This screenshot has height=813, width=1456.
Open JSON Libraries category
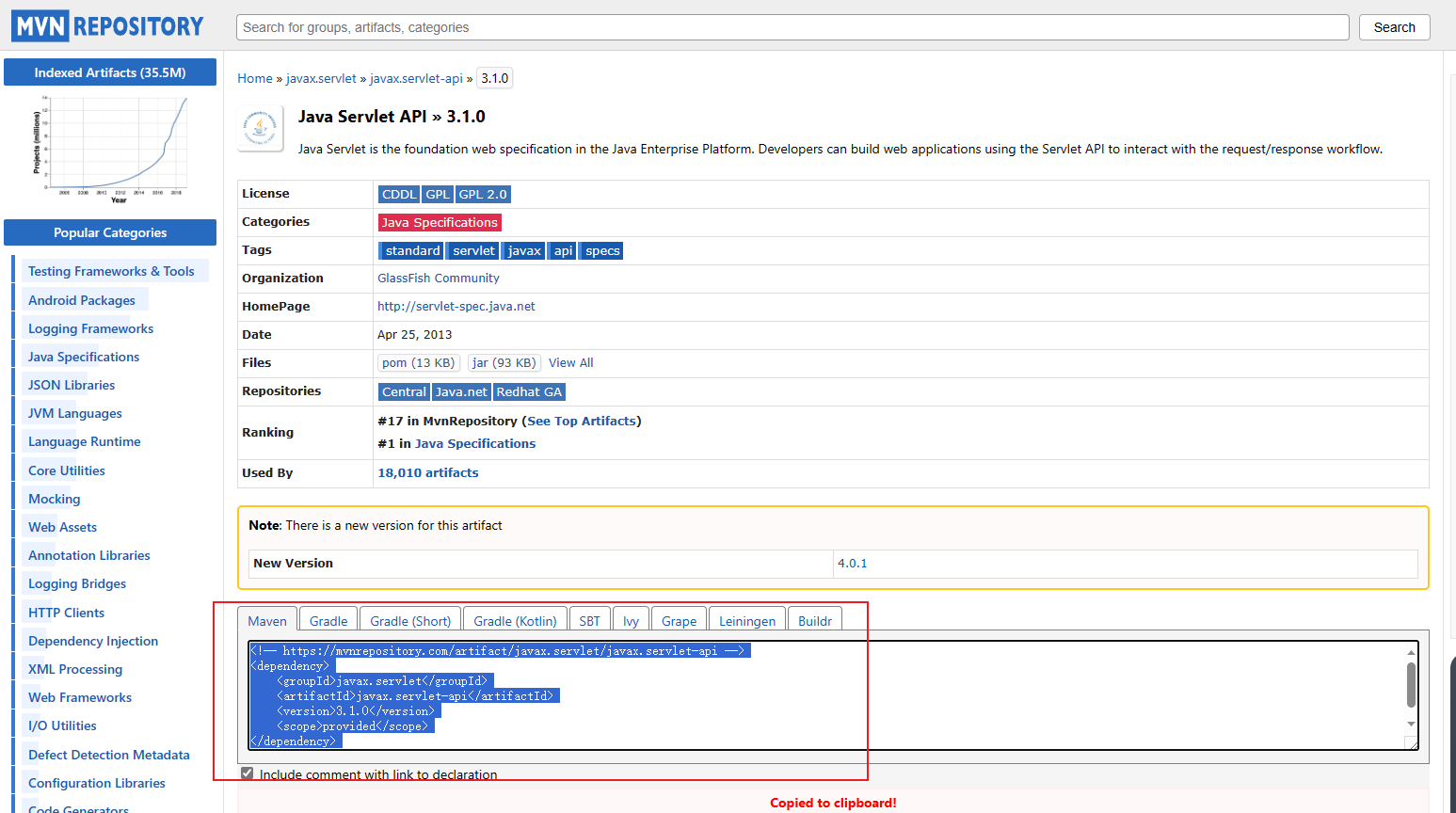[72, 385]
